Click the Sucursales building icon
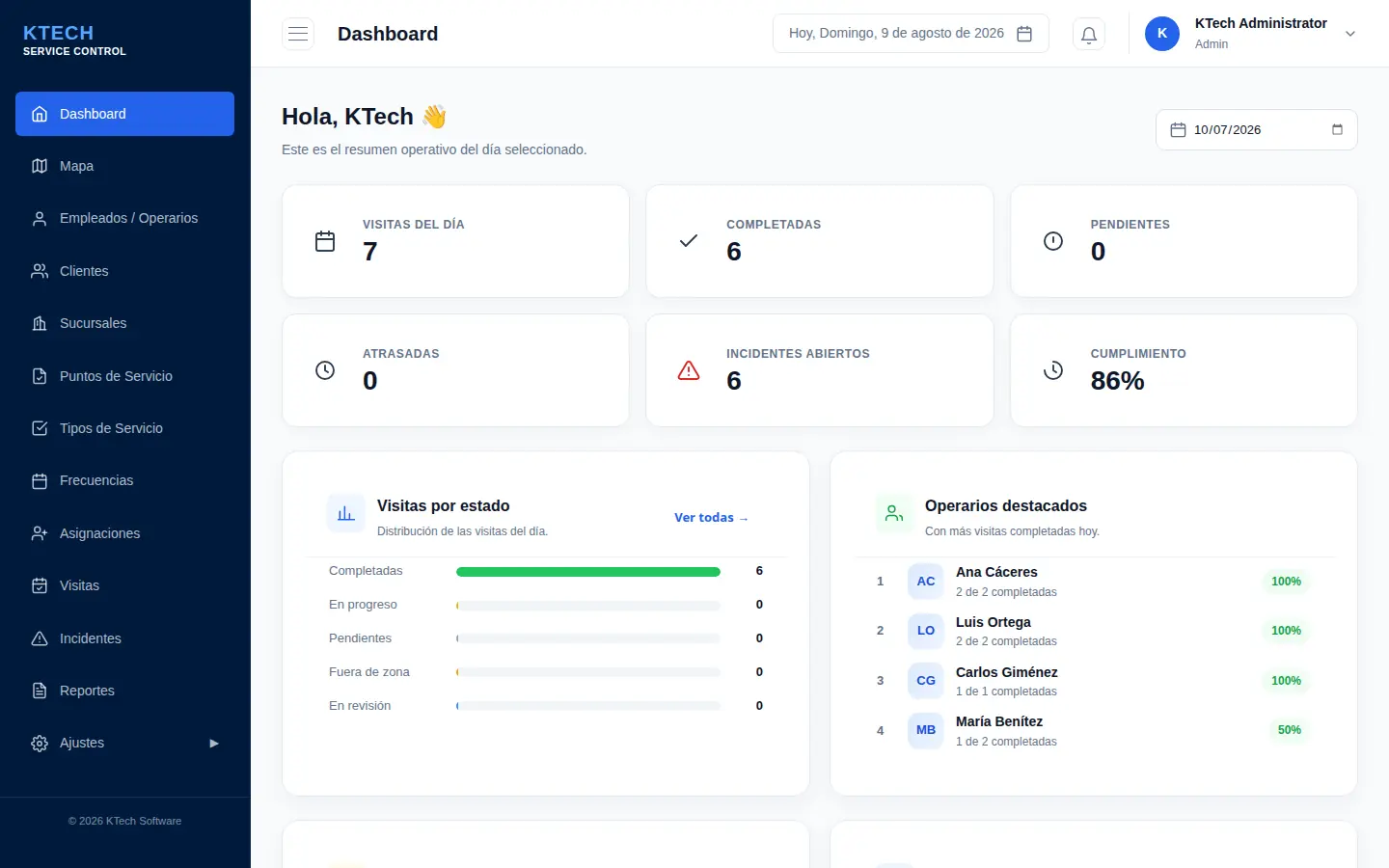Screen dimensions: 1389x868 40,323
